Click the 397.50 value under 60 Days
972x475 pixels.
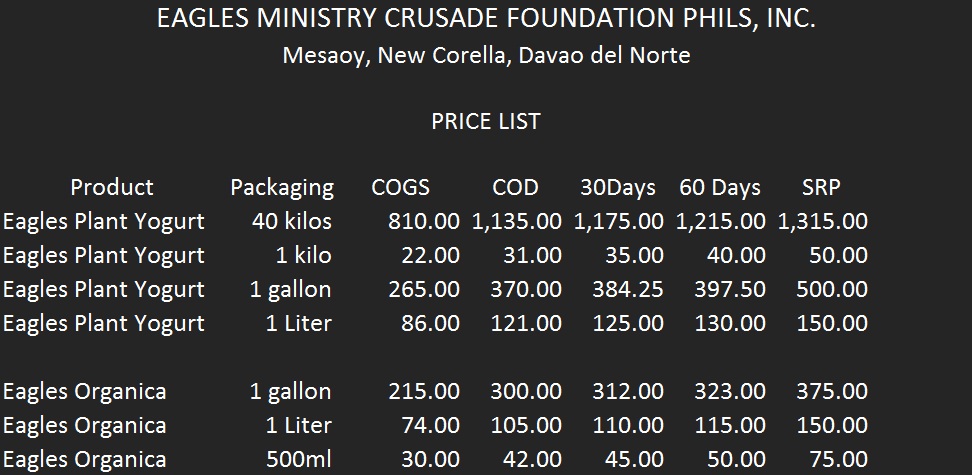click(x=730, y=290)
